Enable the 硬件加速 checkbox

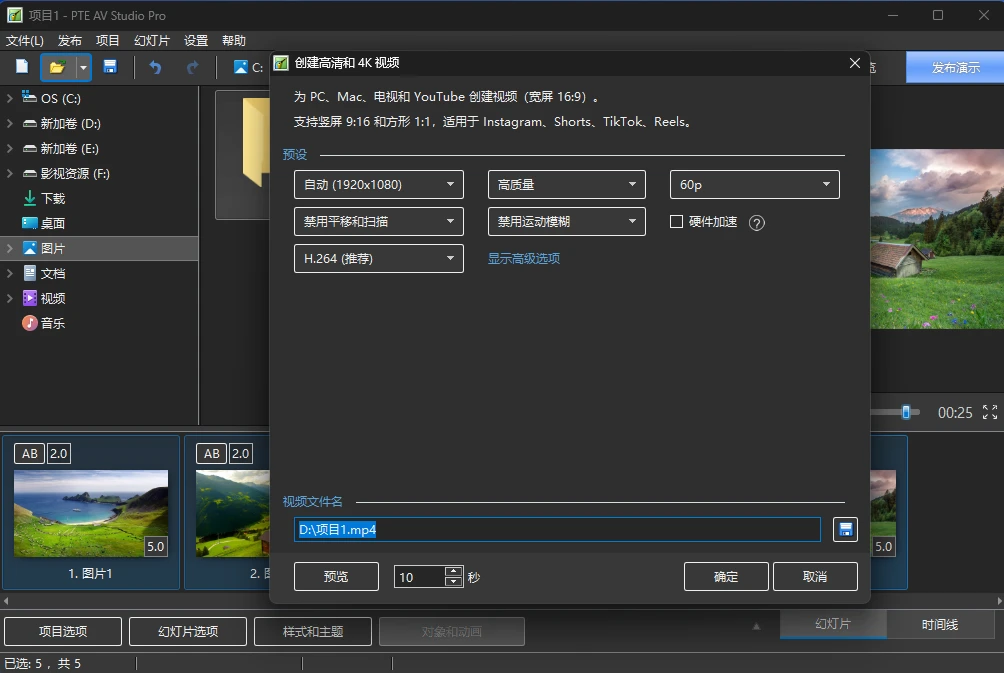[x=676, y=222]
